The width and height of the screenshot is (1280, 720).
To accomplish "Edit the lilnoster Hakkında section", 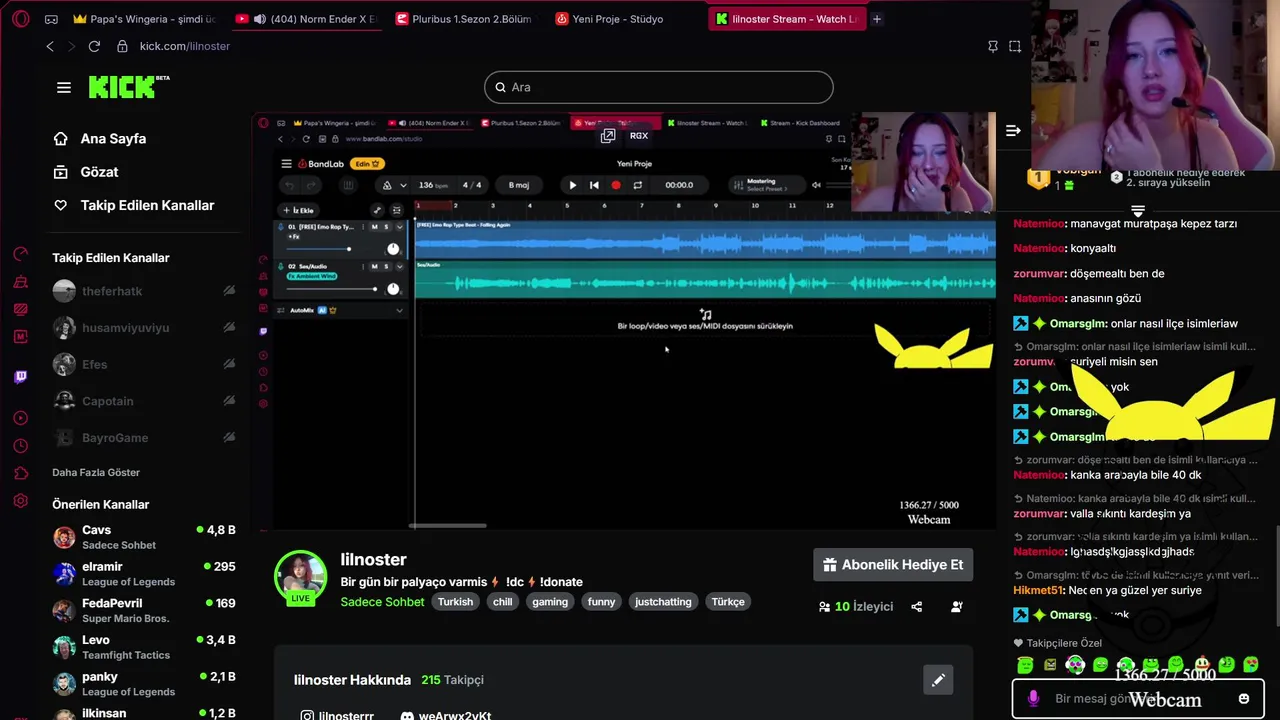I will (x=938, y=680).
